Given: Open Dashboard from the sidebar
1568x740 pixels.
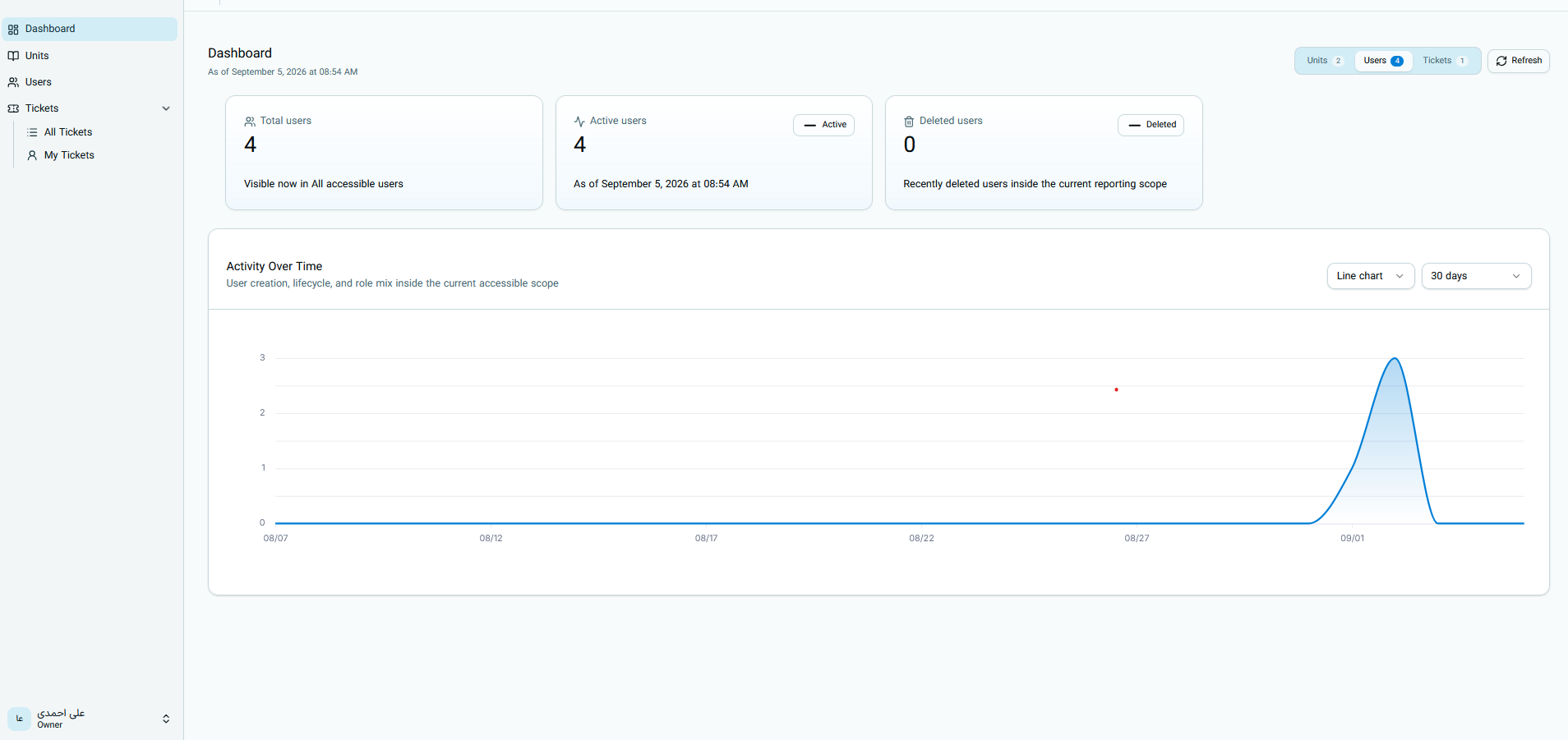Looking at the screenshot, I should [90, 29].
